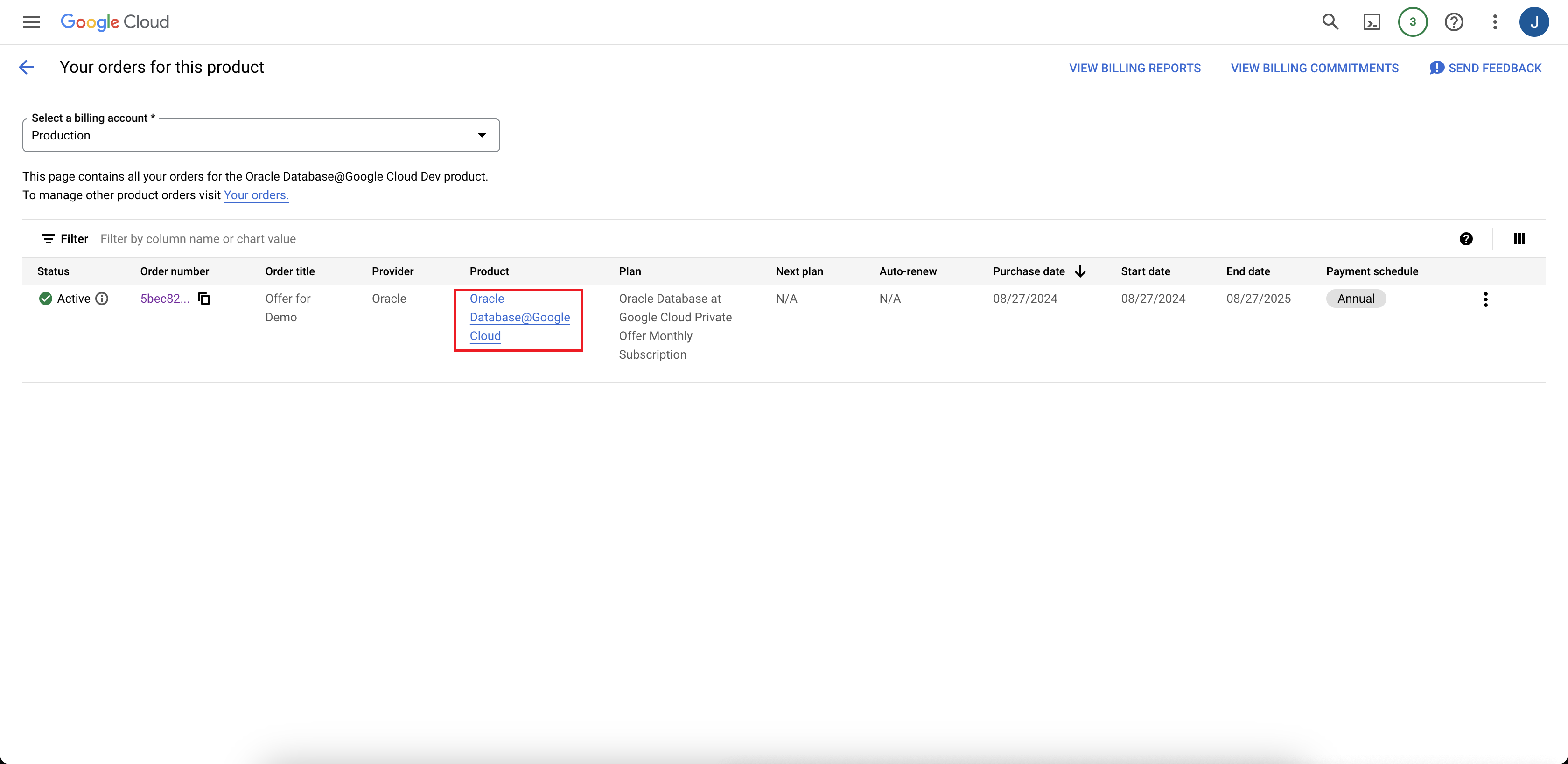Open account menu via avatar J
This screenshot has width=1568, height=764.
(x=1535, y=22)
